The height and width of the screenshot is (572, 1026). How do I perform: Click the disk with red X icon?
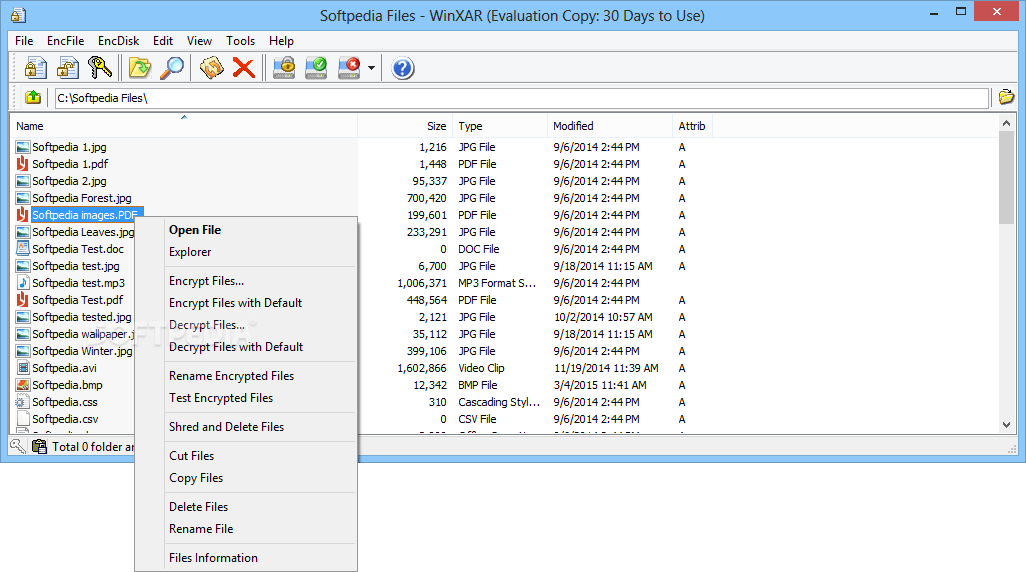tap(349, 68)
